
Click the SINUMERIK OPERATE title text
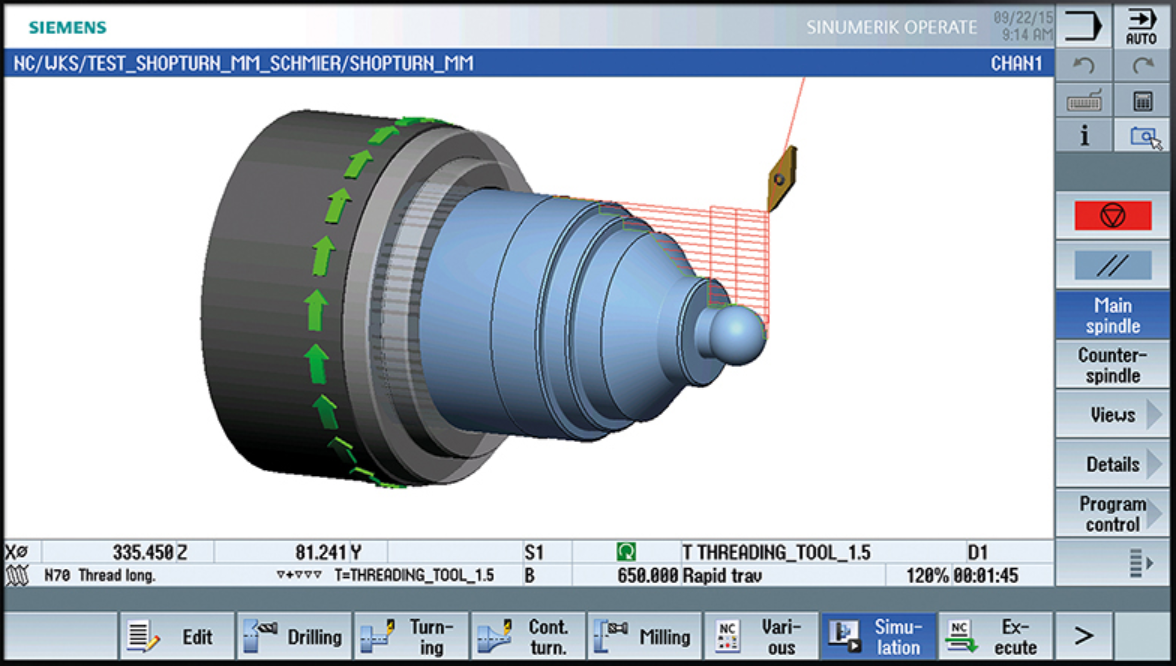pos(892,28)
